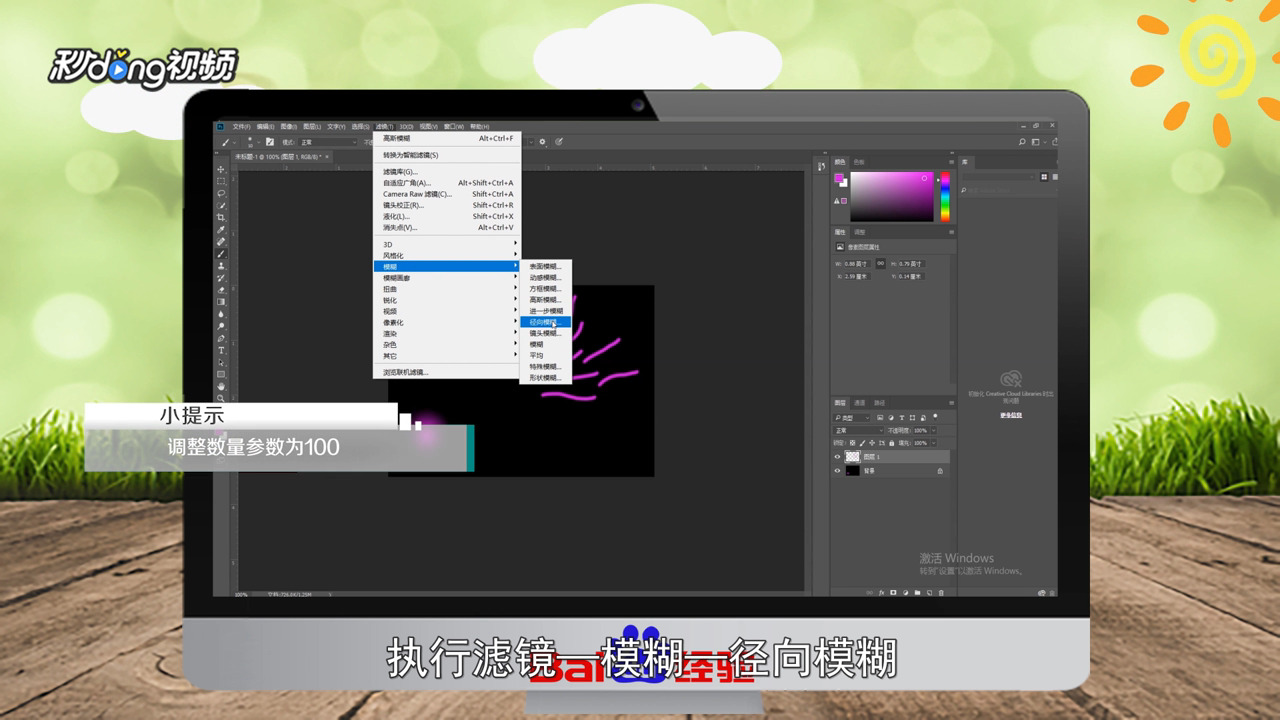
Task: Select the Crop tool
Action: (221, 218)
